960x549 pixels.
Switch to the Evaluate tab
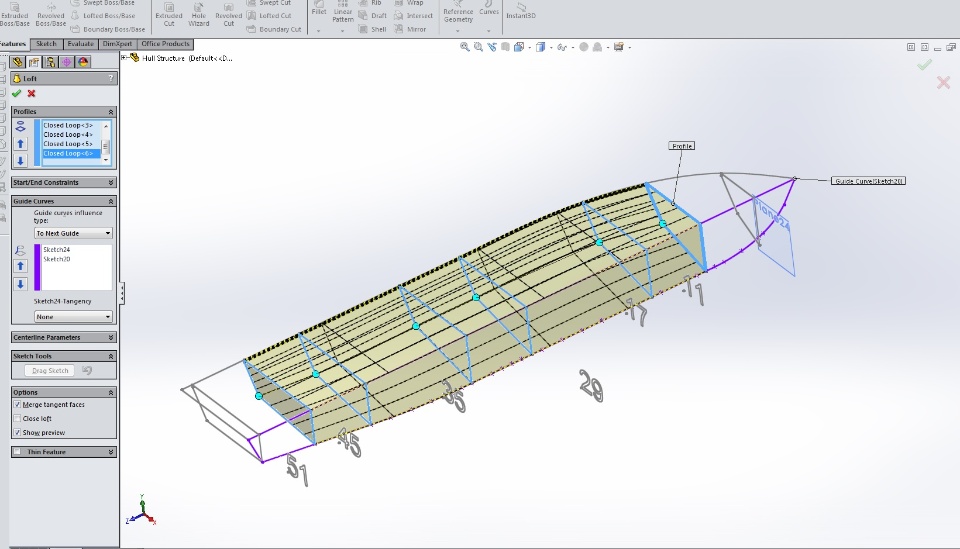point(80,44)
